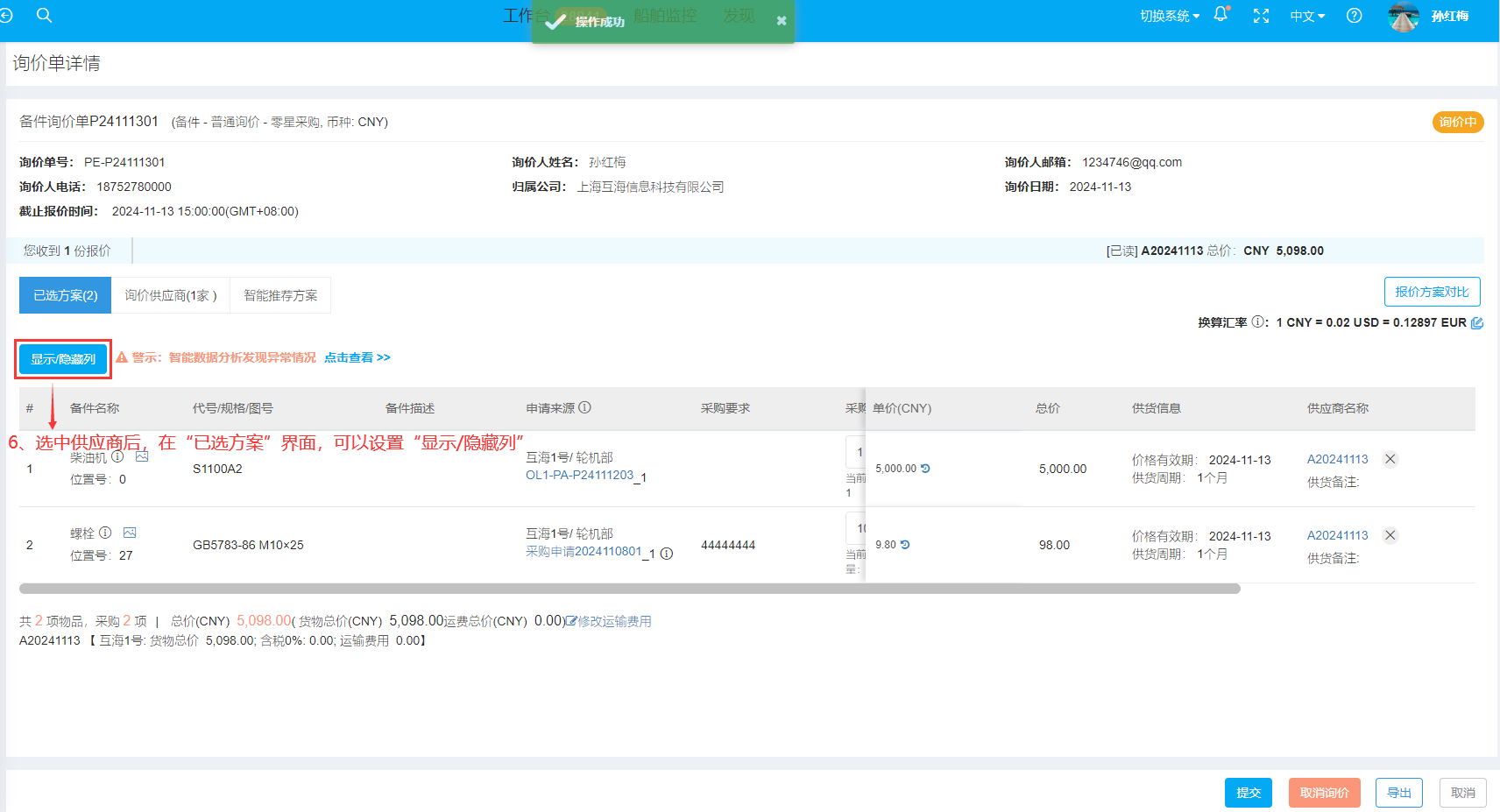The height and width of the screenshot is (812, 1500).
Task: Click the 单价(CNY) column header
Action: (x=902, y=408)
